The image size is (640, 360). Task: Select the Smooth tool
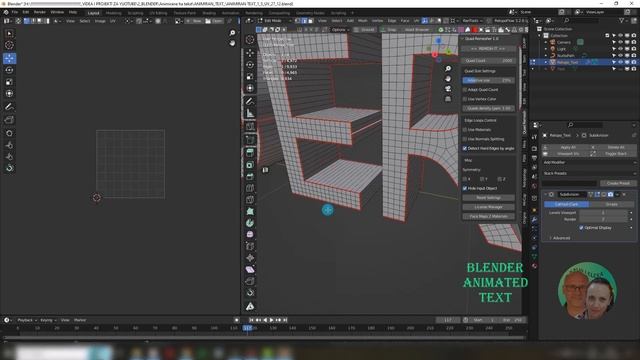click(x=250, y=235)
